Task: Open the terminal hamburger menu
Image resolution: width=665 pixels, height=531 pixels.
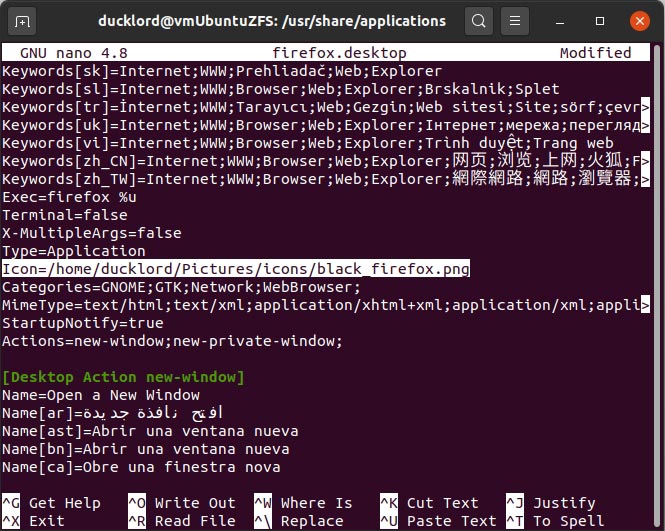Action: coord(515,21)
